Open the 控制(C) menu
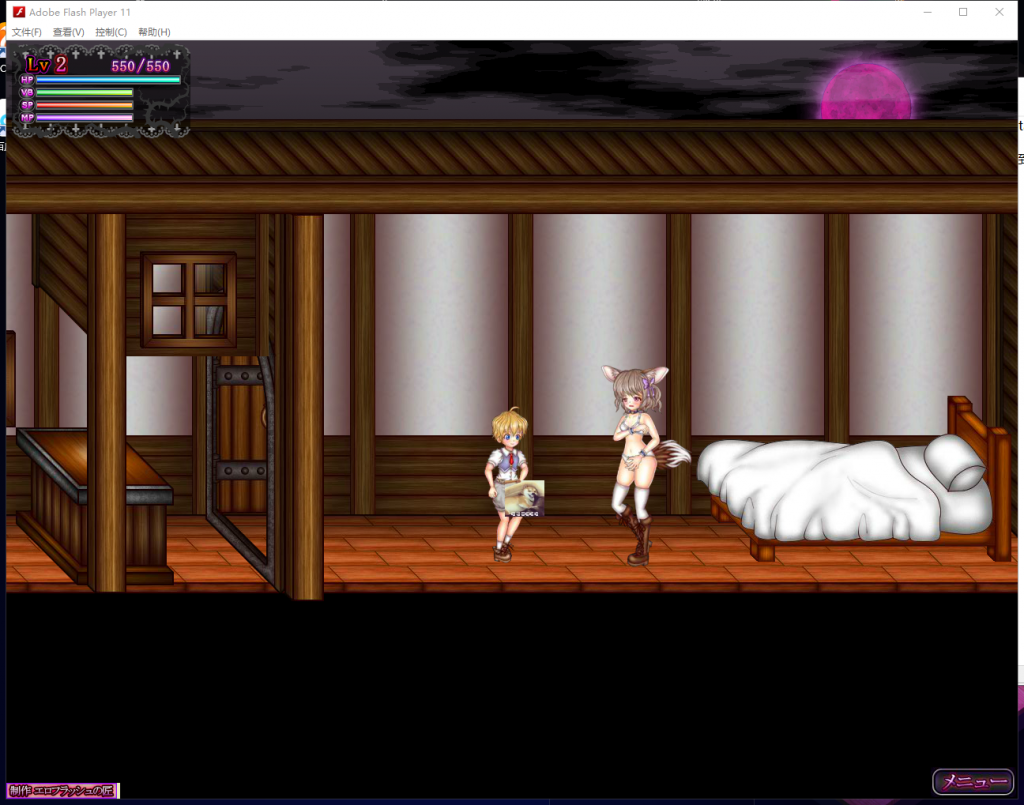Image resolution: width=1024 pixels, height=805 pixels. point(111,32)
